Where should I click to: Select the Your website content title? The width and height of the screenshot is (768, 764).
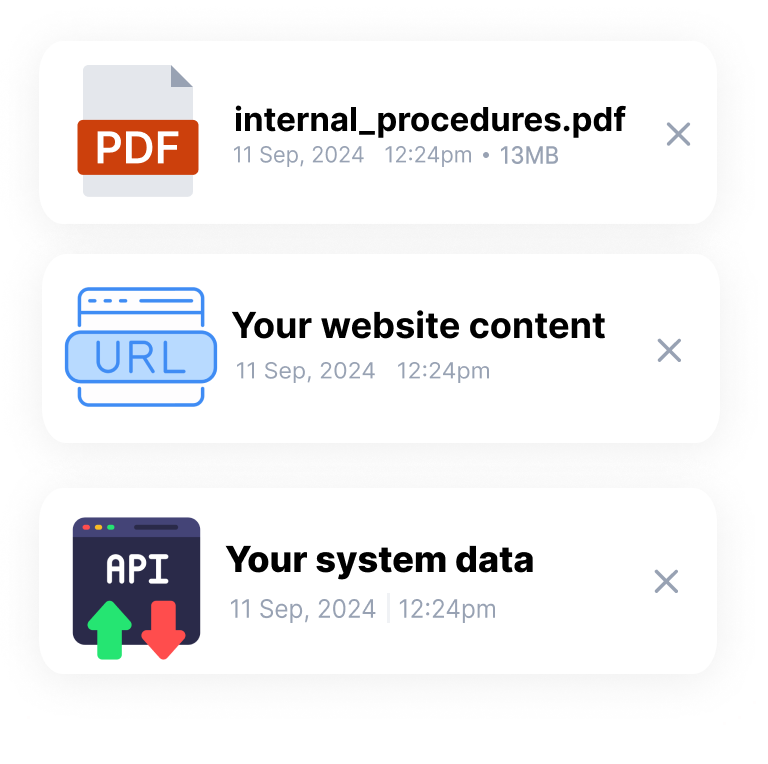click(418, 325)
